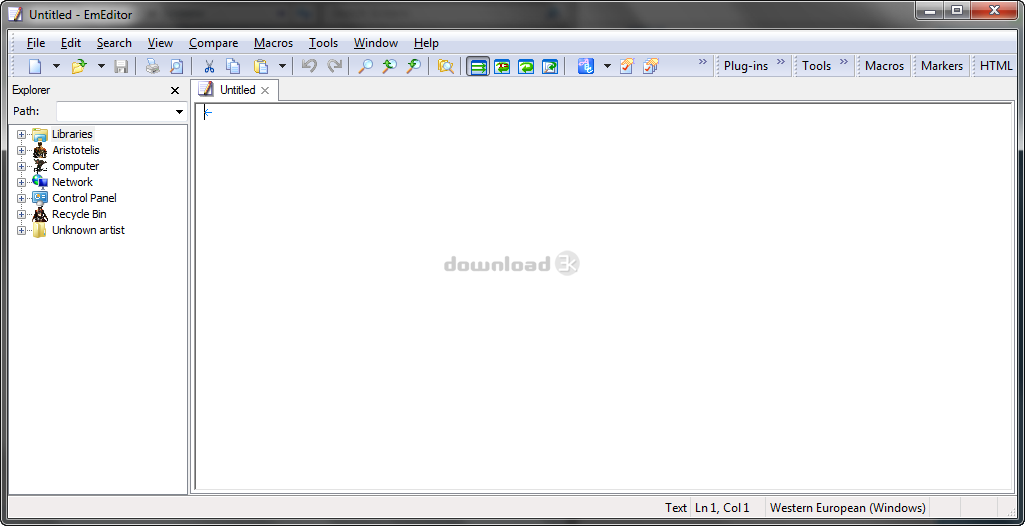
Task: Open the Macros menu
Action: [273, 43]
